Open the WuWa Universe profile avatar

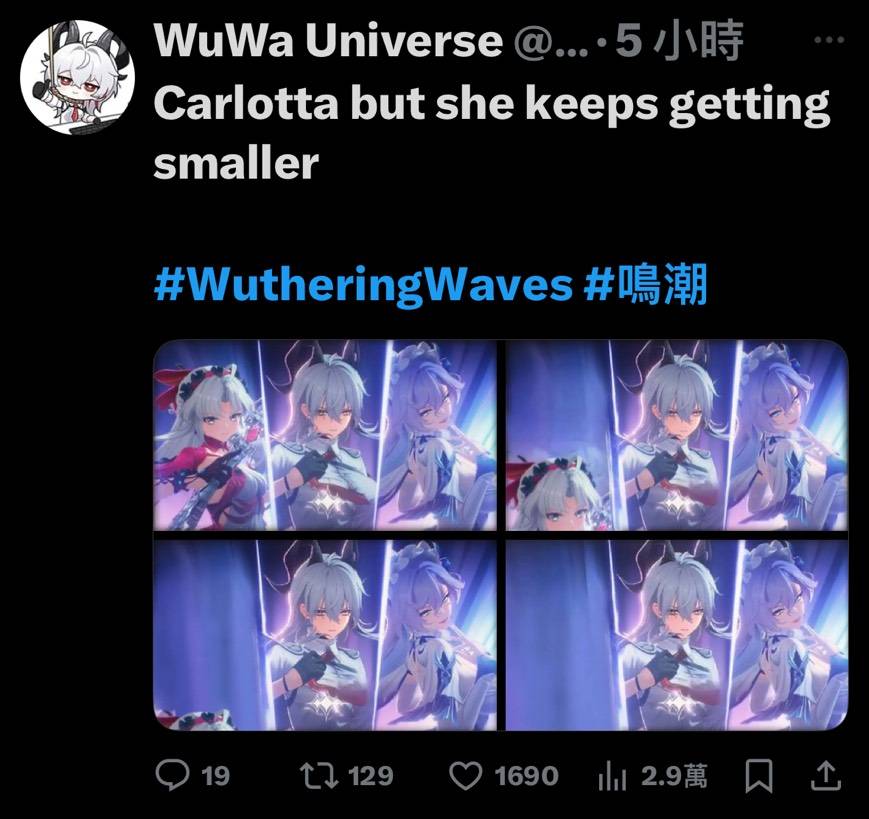(77, 77)
